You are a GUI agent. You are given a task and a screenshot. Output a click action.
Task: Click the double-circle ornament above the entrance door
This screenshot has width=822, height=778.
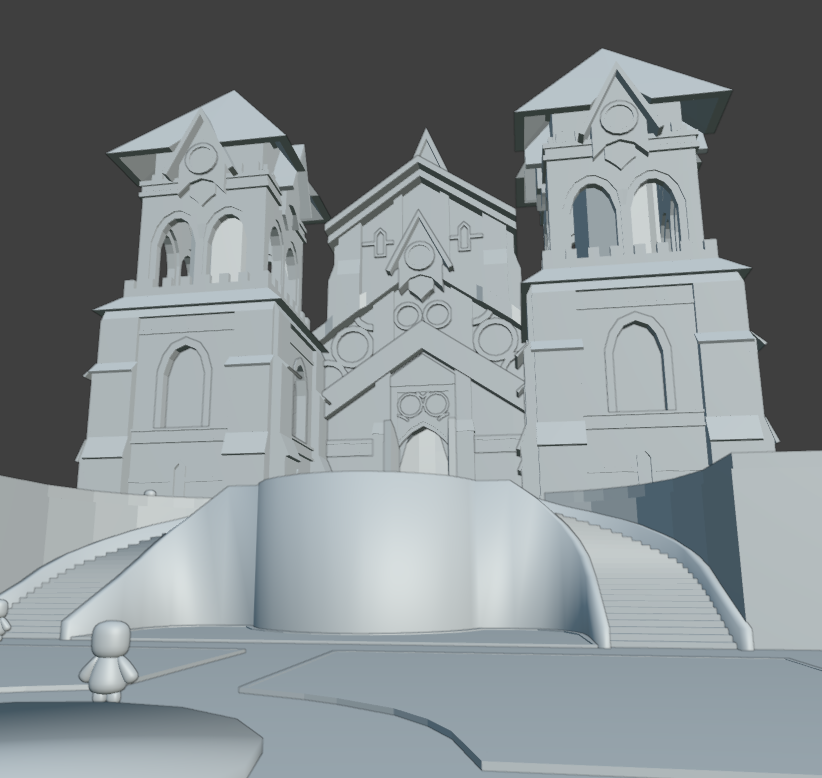422,405
